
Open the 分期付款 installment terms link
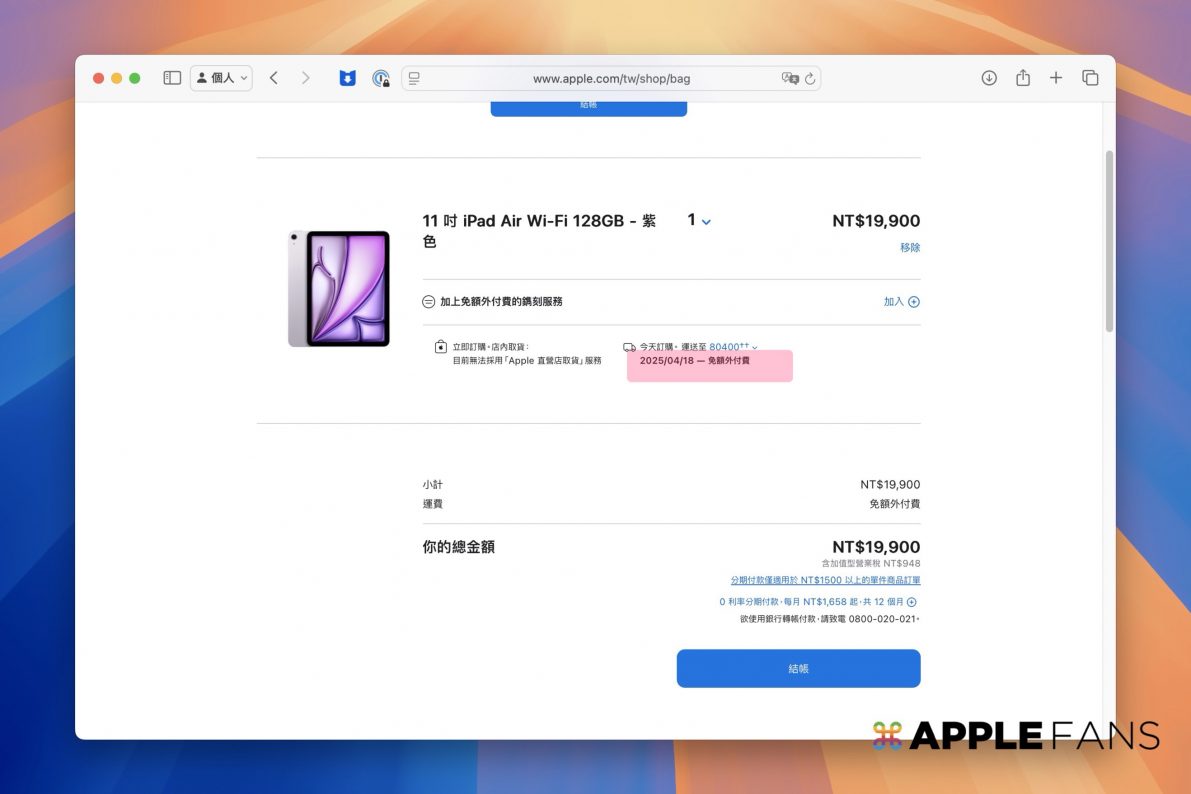(825, 580)
